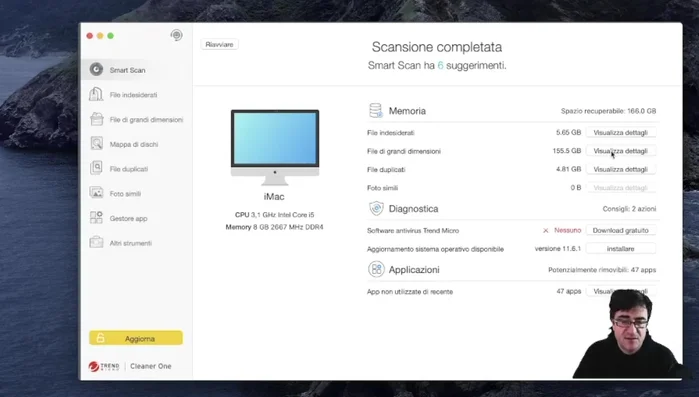Click the red X next to Nessuno
699x397 pixels.
coord(546,230)
